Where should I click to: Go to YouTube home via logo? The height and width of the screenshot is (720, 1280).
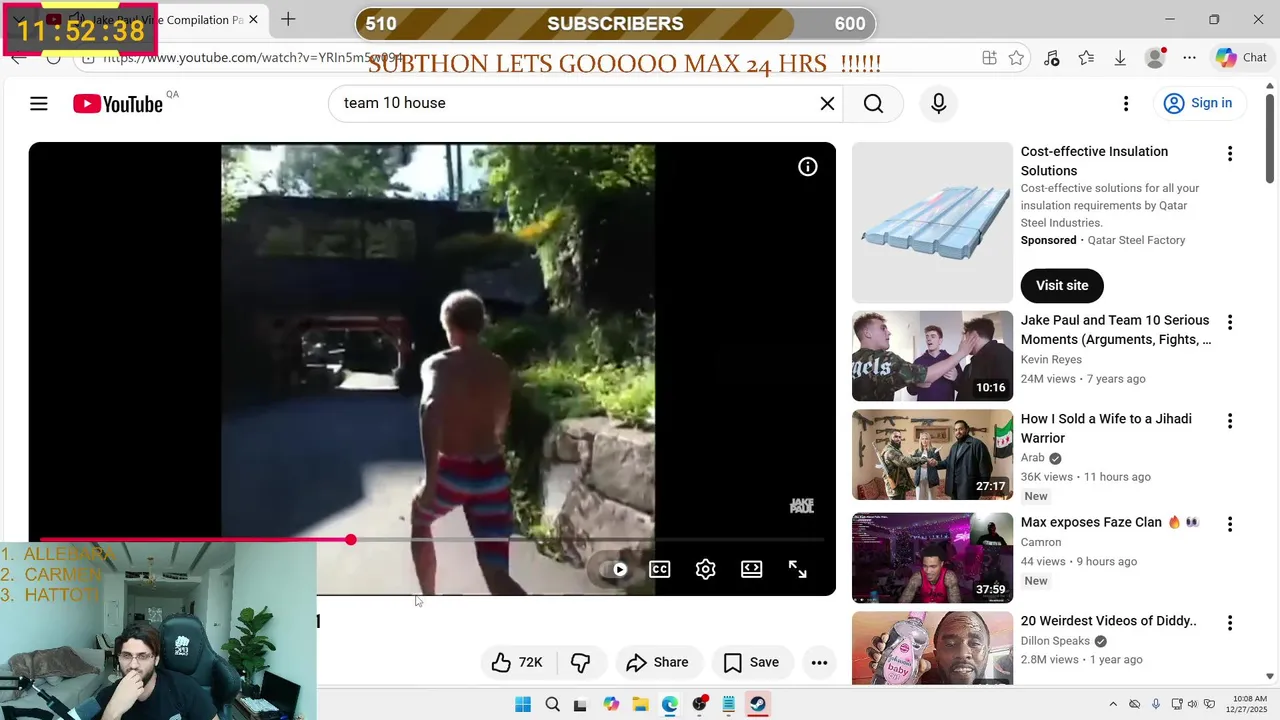click(118, 104)
